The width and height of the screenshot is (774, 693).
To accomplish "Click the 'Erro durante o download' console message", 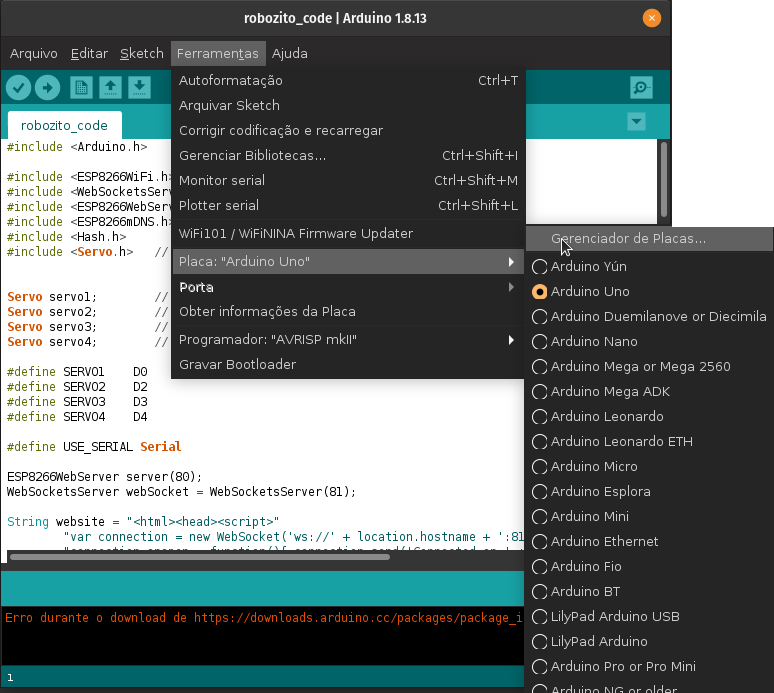I will click(263, 618).
